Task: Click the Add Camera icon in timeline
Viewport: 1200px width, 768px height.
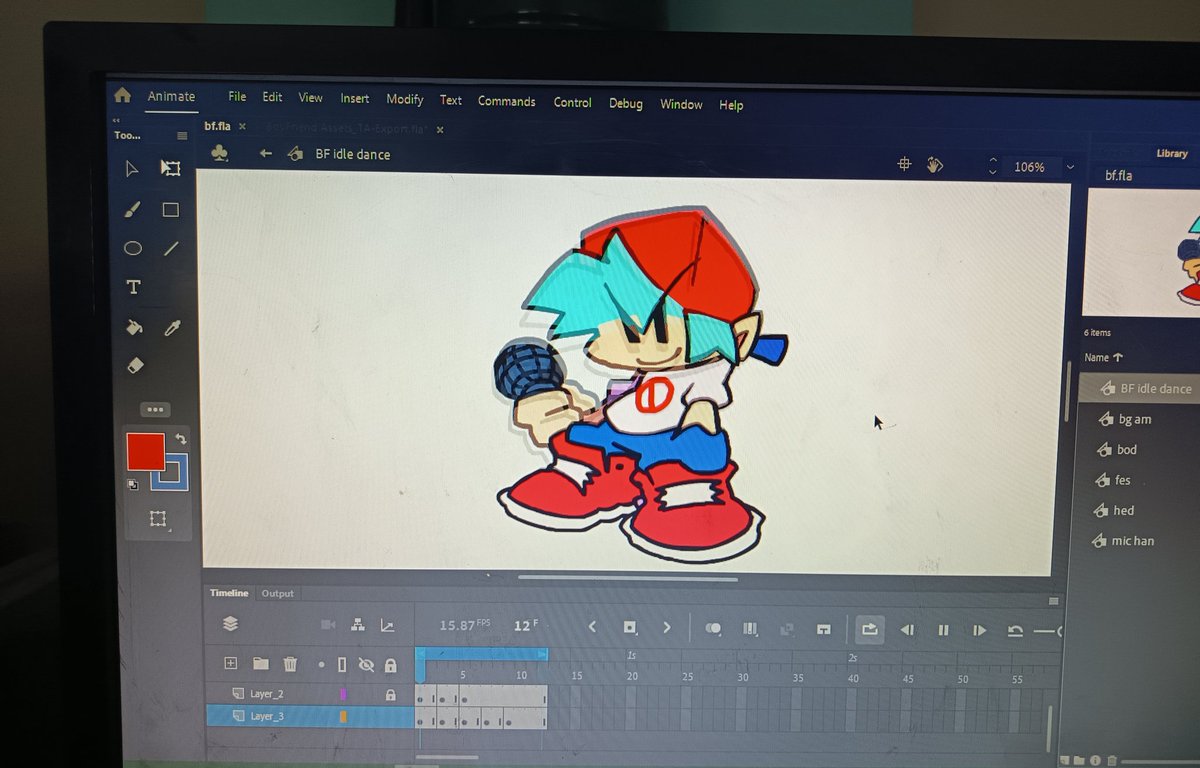Action: coord(327,626)
